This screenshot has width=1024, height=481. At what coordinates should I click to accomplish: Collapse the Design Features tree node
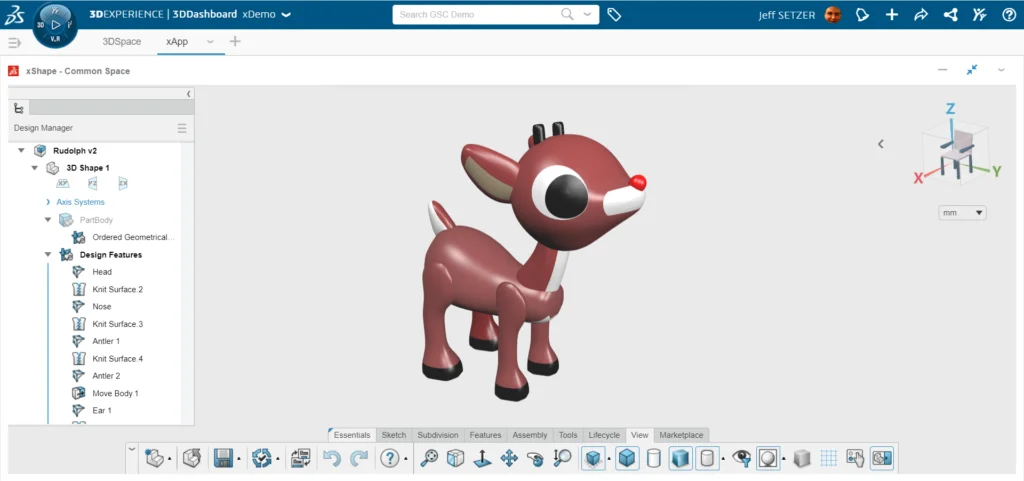point(47,255)
